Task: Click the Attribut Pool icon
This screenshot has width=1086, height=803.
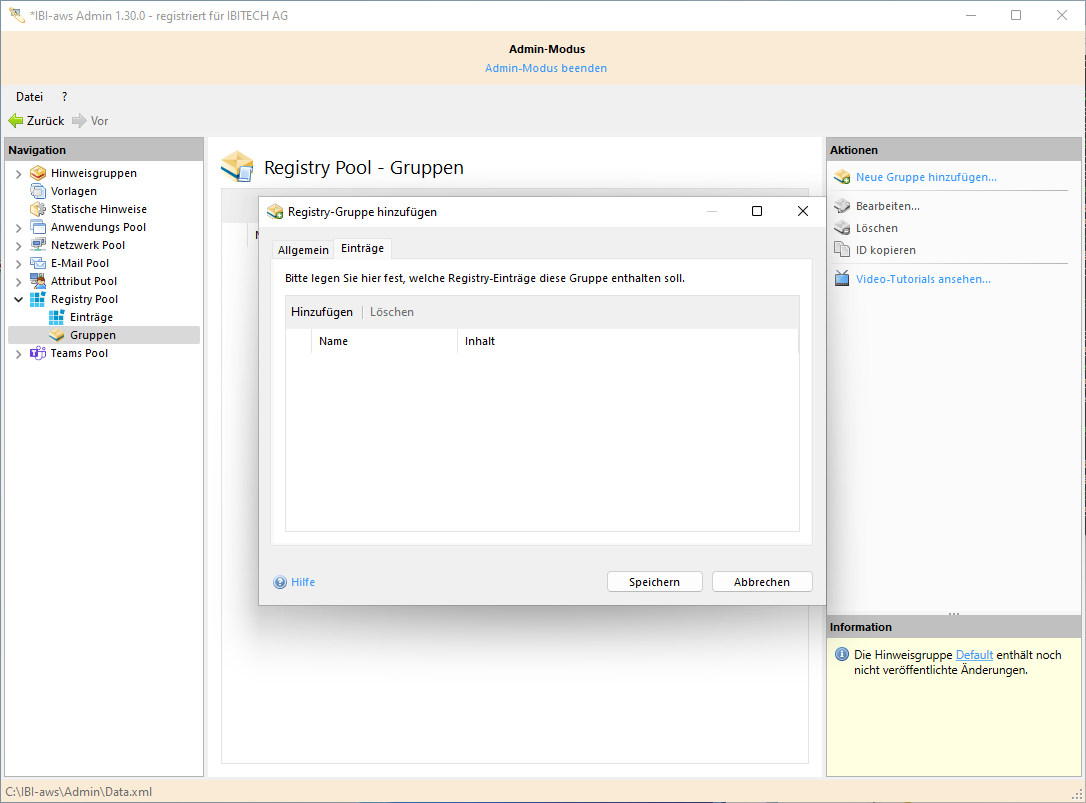Action: click(x=38, y=281)
